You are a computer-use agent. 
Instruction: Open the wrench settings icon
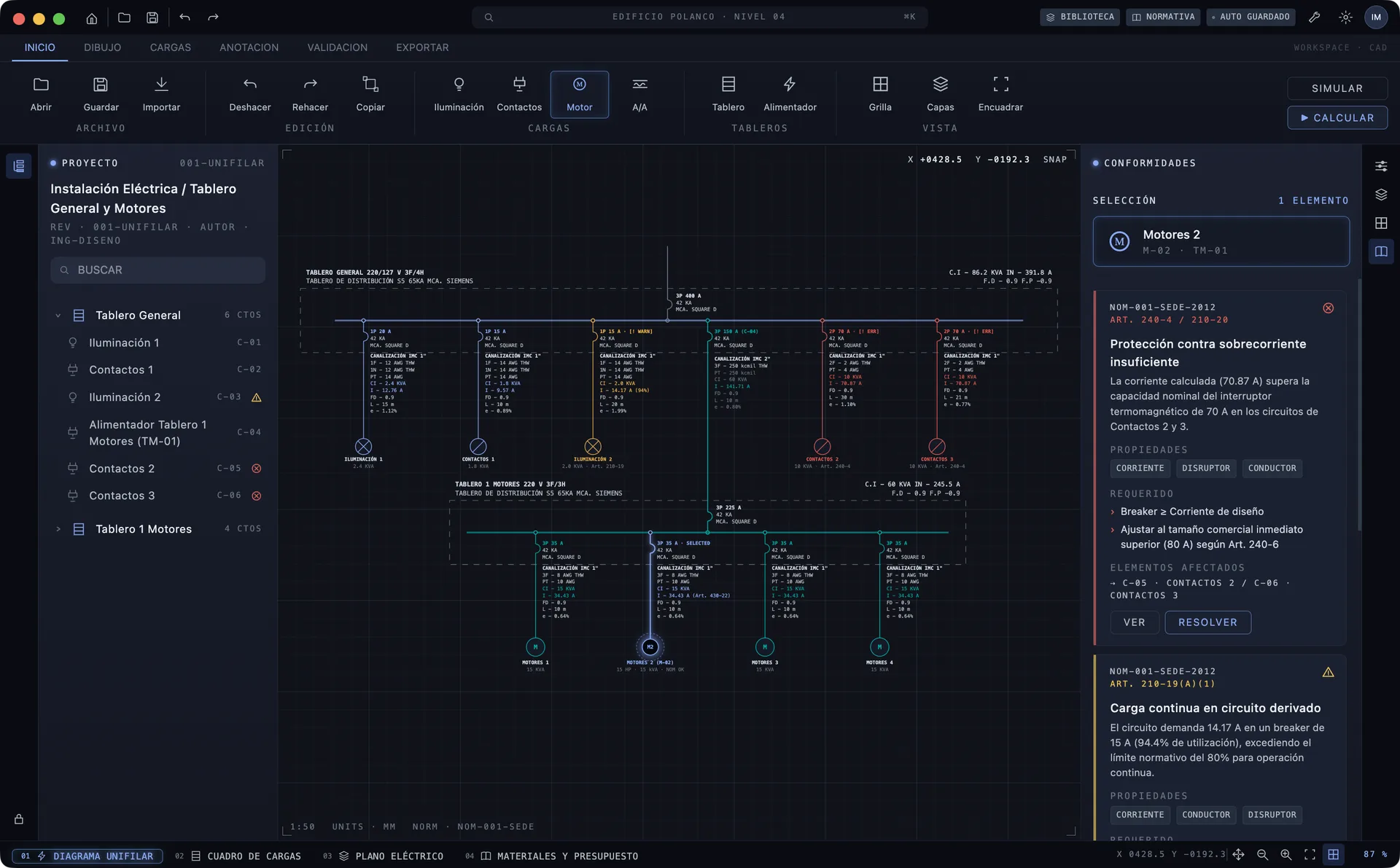point(1314,17)
